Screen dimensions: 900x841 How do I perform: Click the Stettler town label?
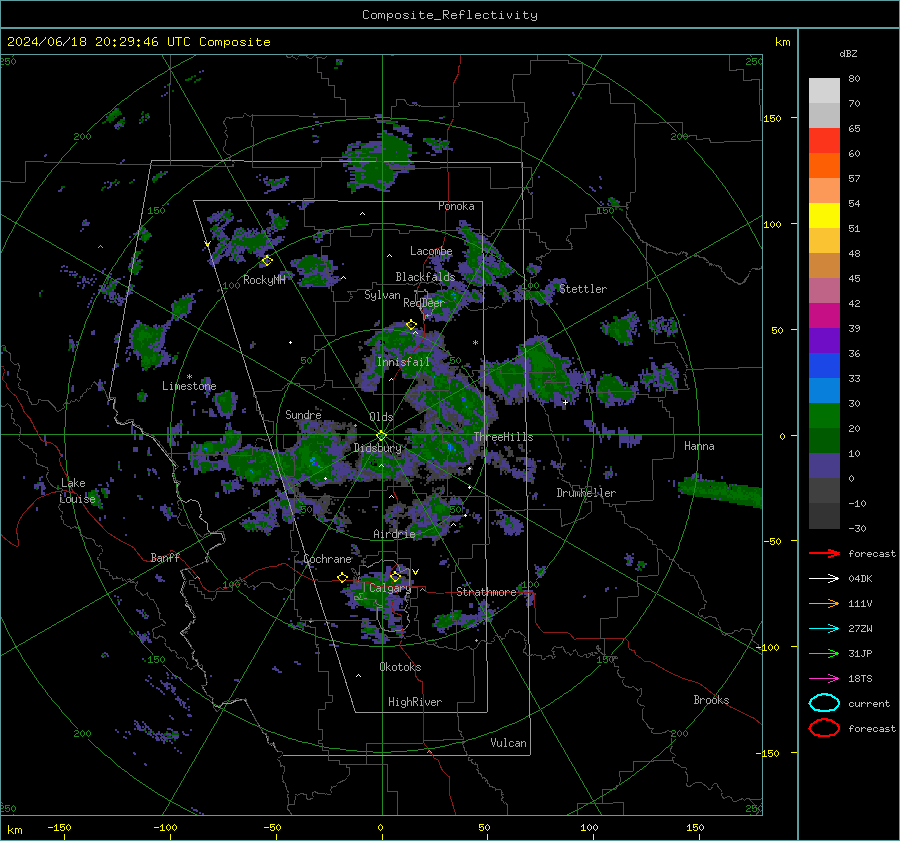tap(583, 289)
